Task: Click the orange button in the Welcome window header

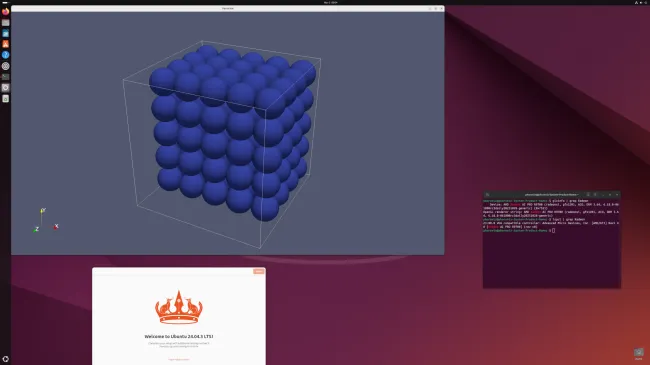Action: coord(259,271)
